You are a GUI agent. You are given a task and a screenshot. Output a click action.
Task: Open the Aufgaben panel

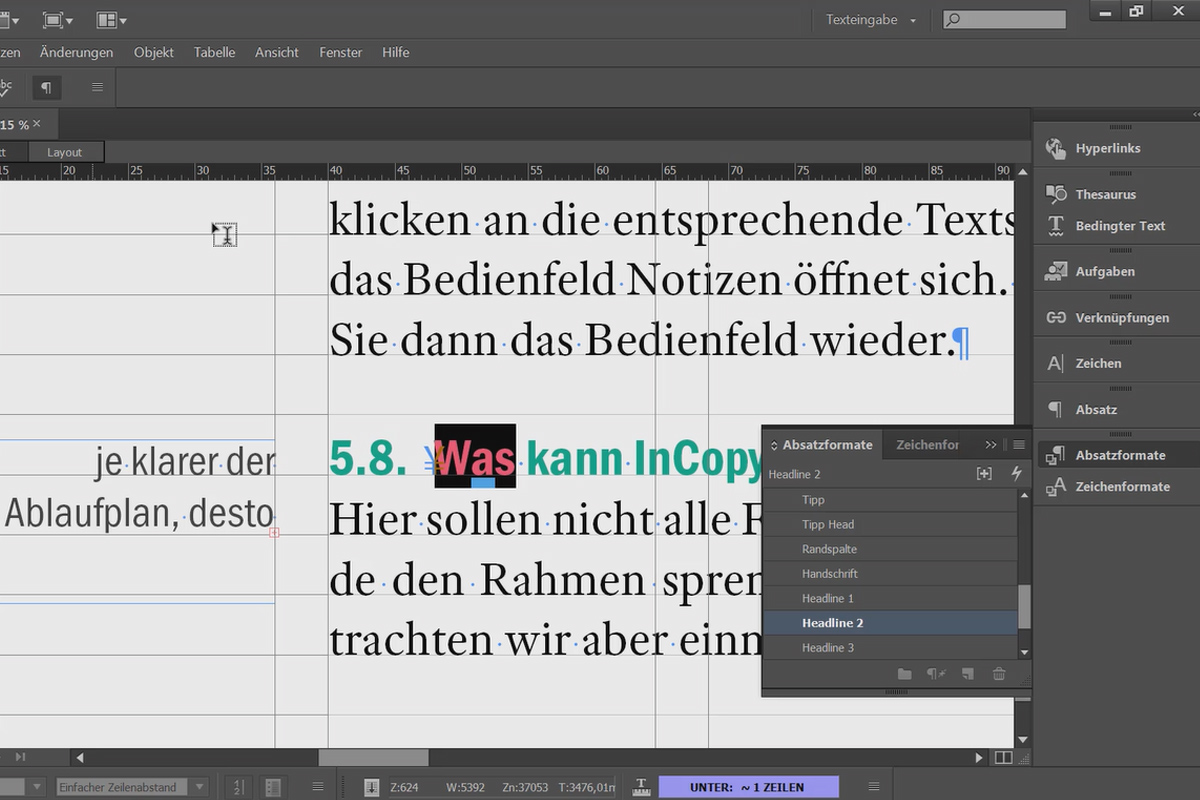(1099, 270)
